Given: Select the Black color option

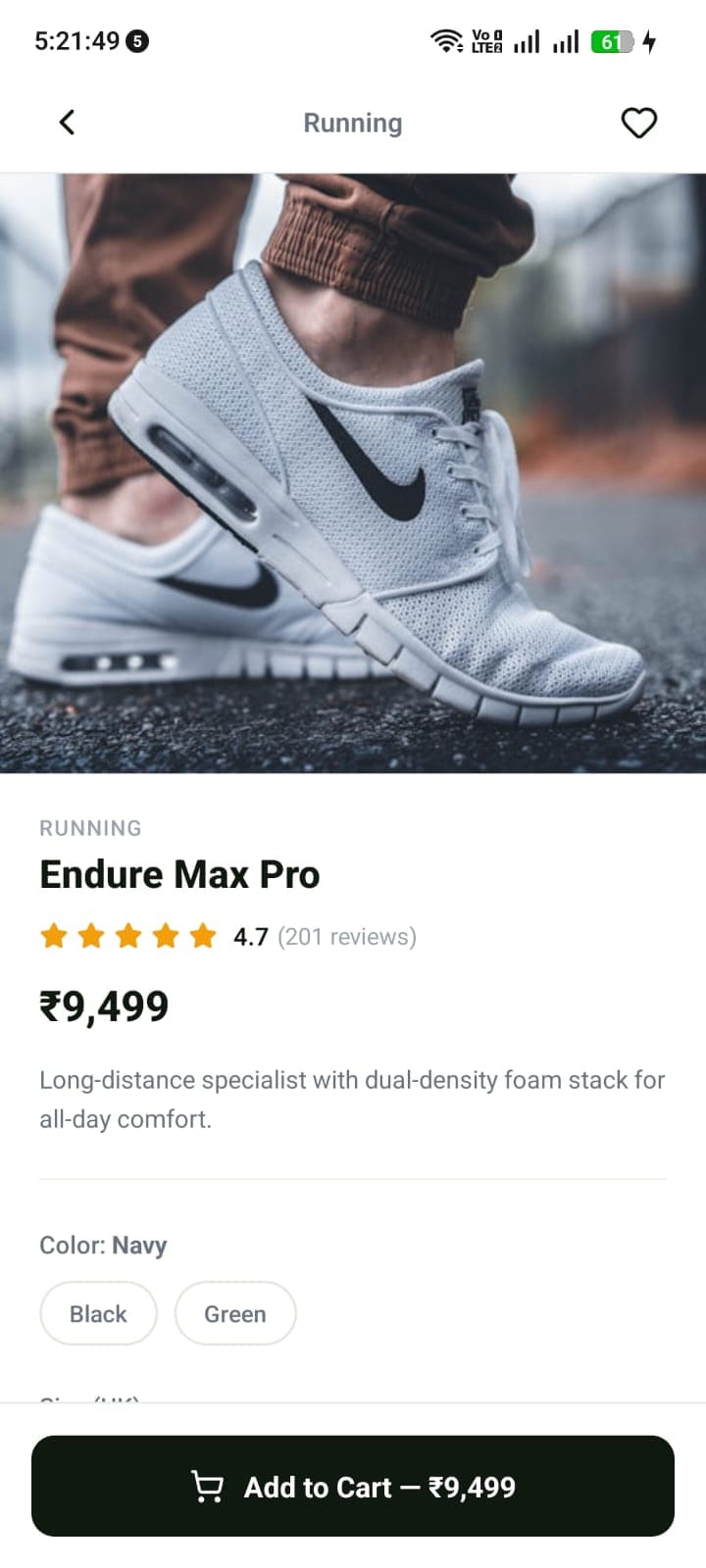Looking at the screenshot, I should (98, 1313).
